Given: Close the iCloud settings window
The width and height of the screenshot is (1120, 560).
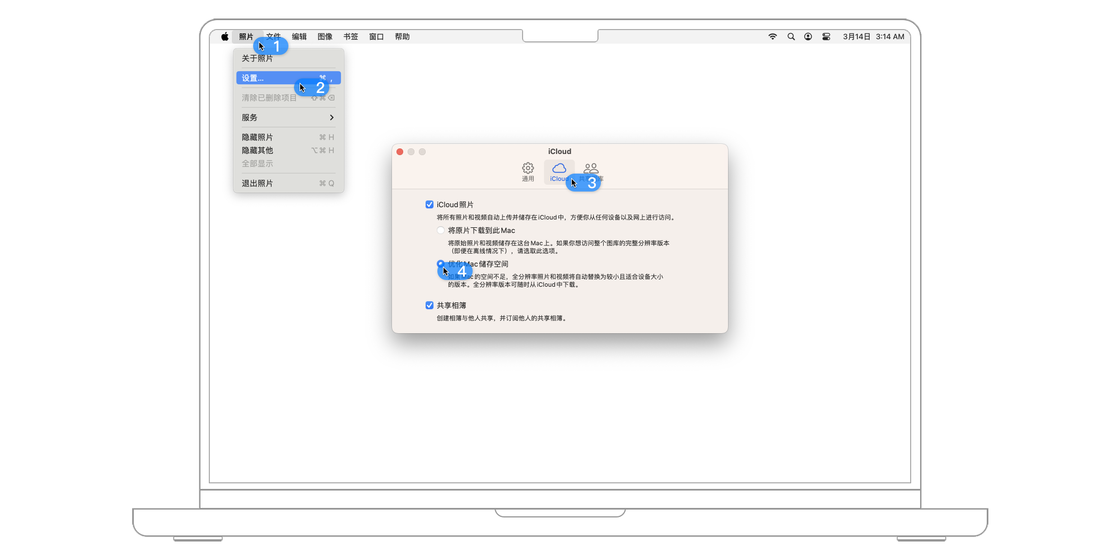Looking at the screenshot, I should [400, 151].
